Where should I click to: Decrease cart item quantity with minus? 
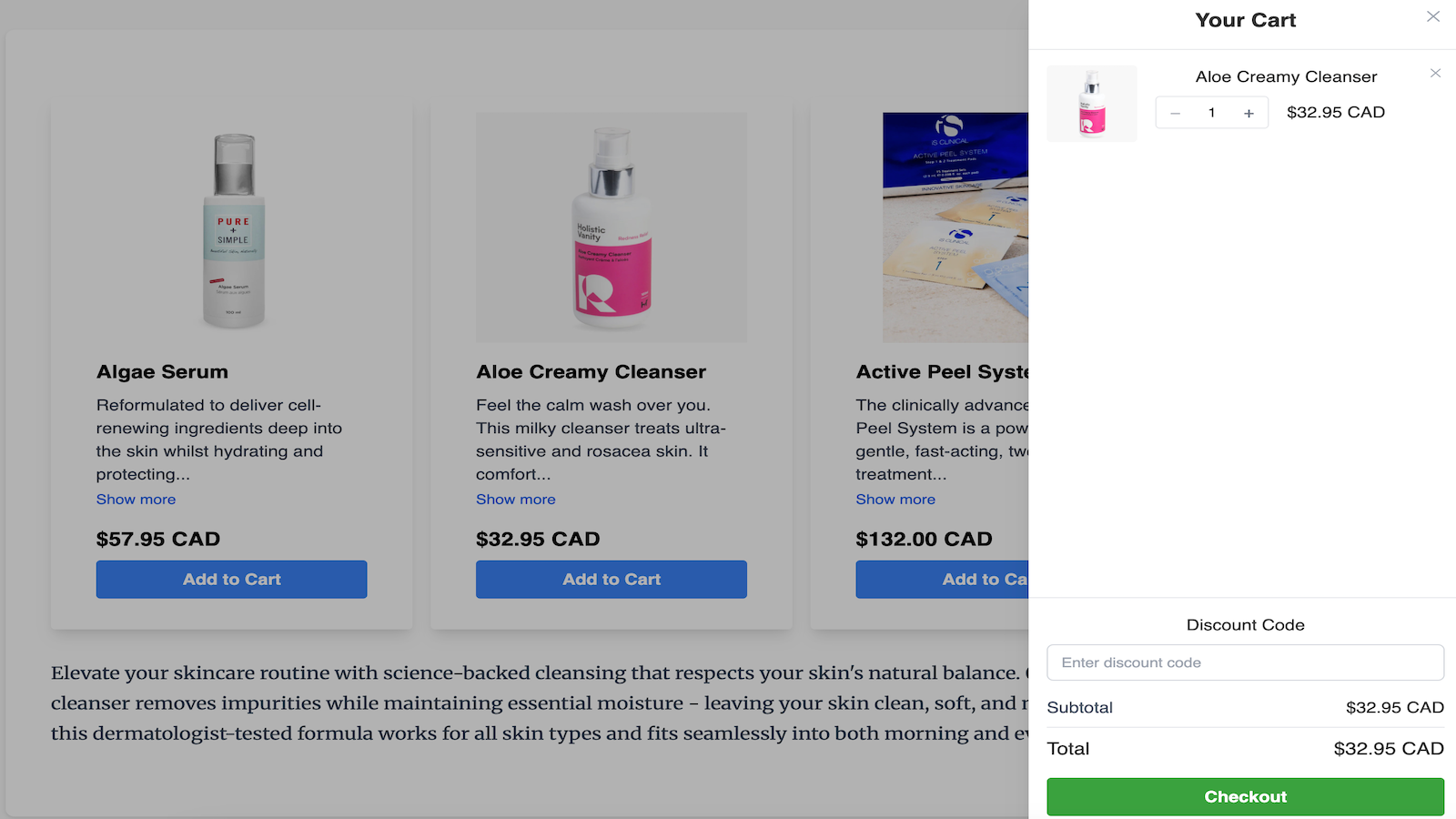1175,113
